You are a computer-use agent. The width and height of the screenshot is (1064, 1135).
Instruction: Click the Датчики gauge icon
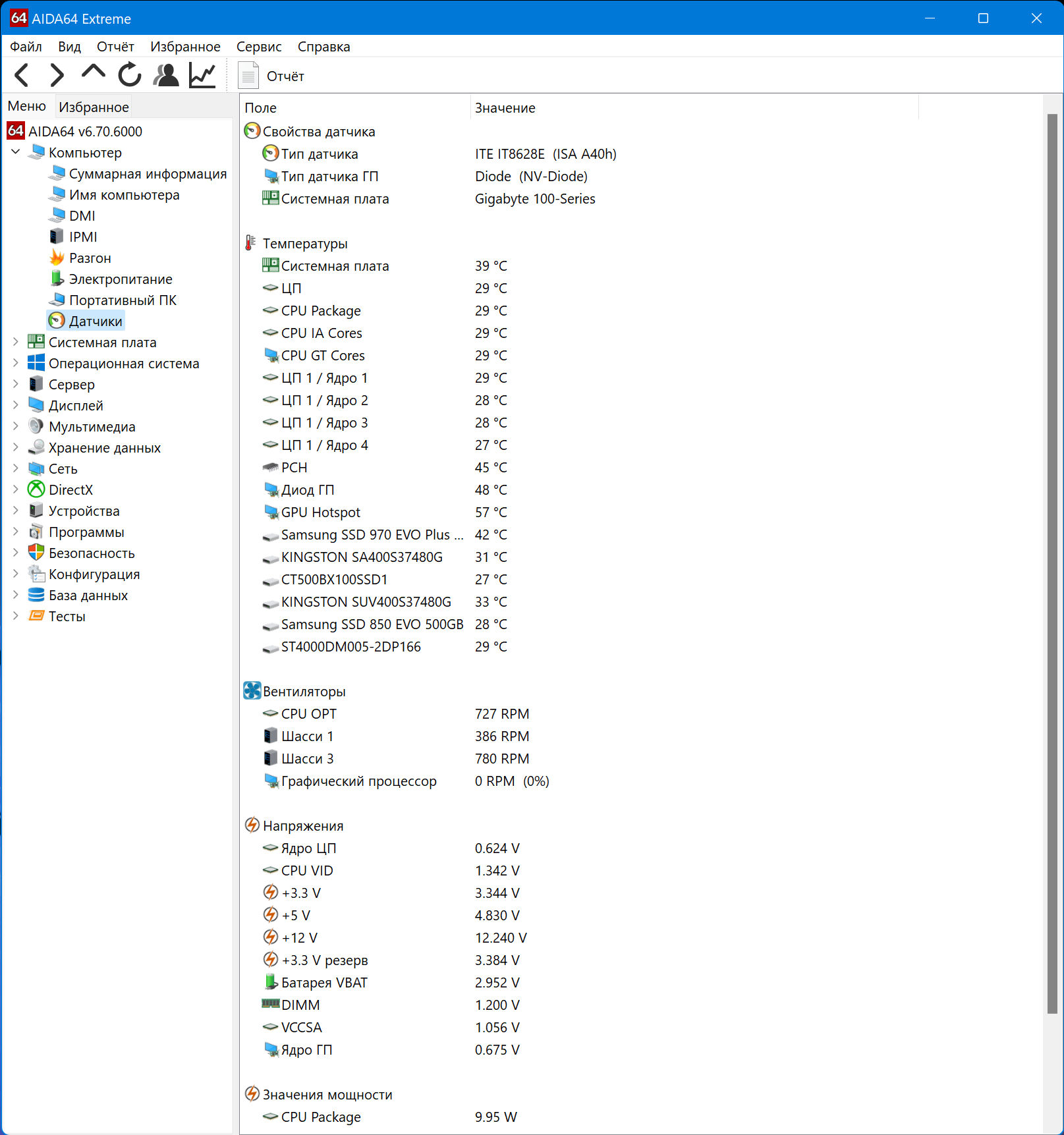57,321
